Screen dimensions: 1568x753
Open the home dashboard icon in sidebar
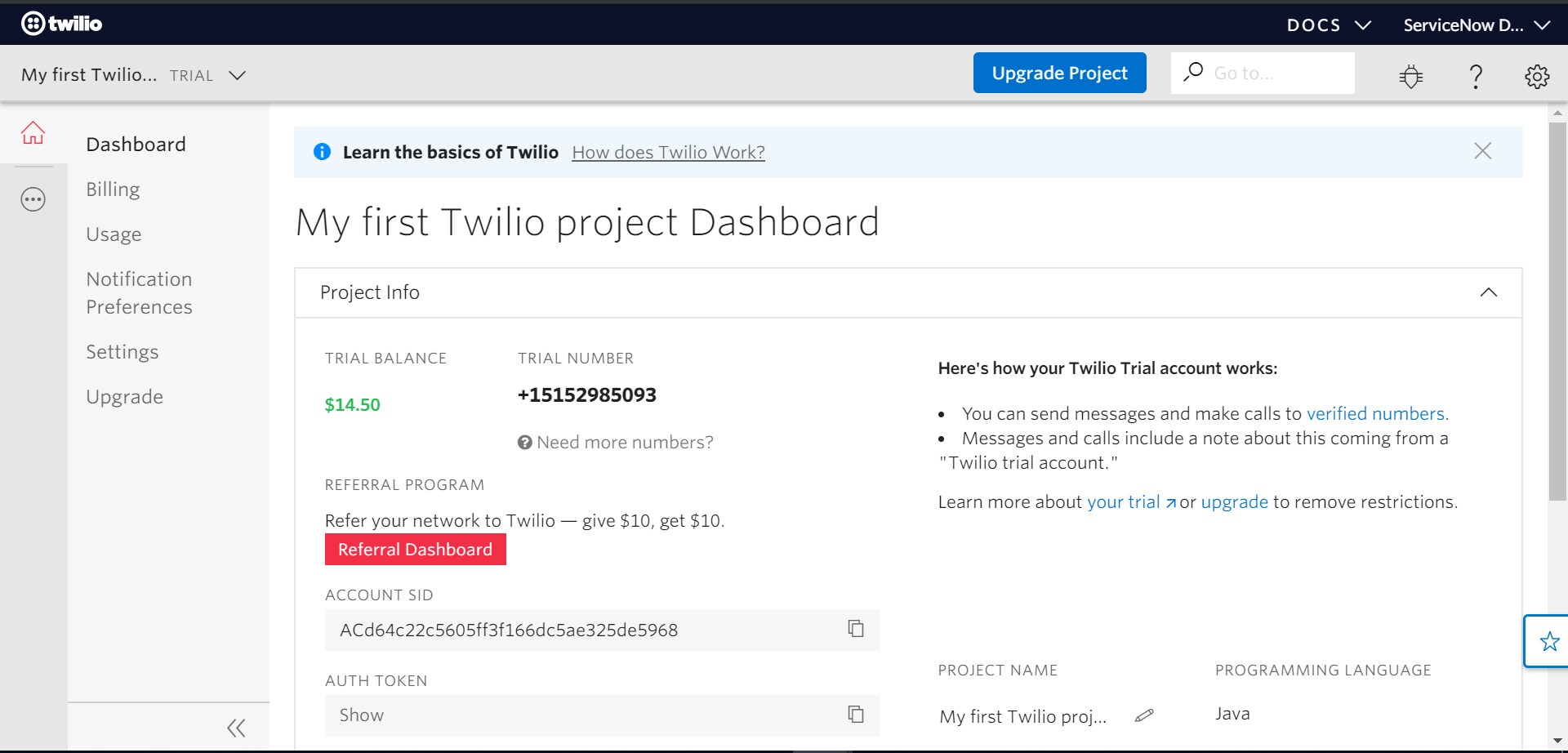(33, 133)
